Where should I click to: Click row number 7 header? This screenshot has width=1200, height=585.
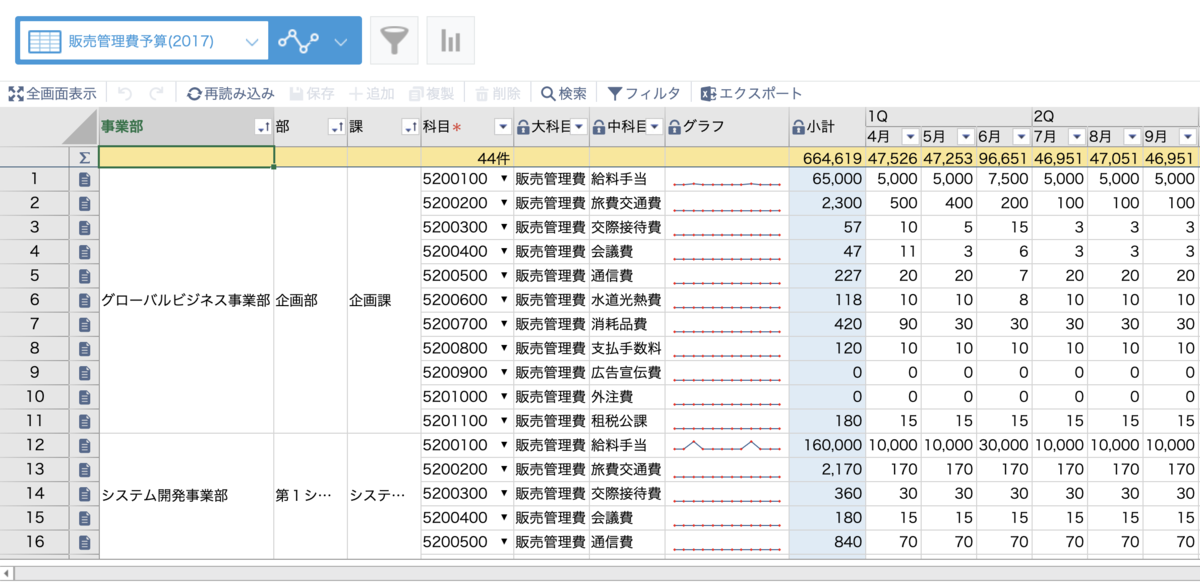(34, 324)
